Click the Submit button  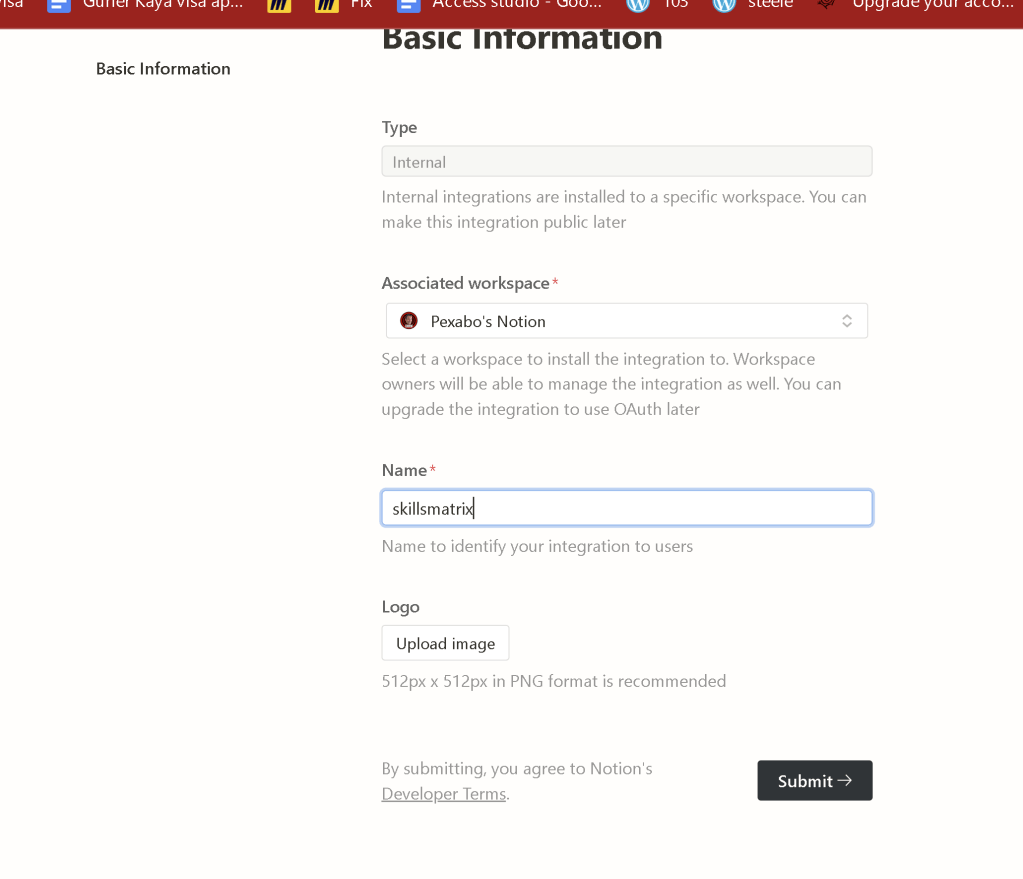814,780
